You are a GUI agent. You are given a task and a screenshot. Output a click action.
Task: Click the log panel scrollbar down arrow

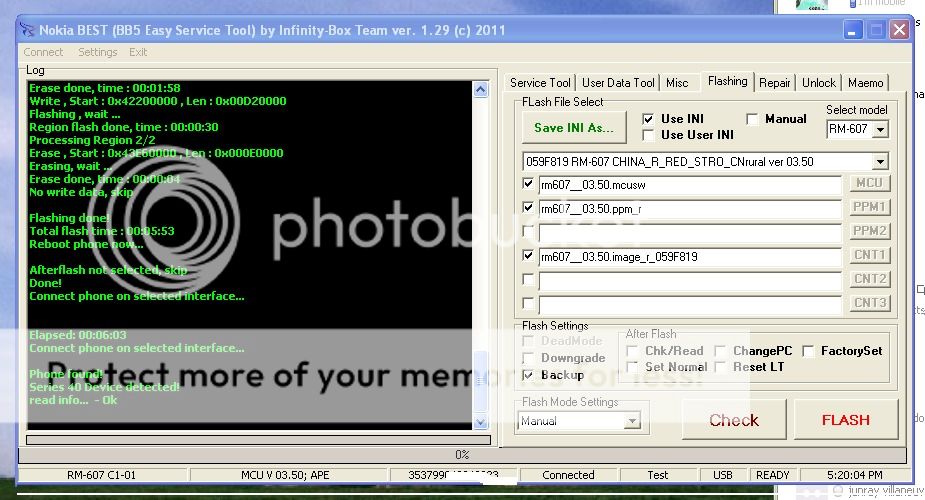[x=479, y=422]
